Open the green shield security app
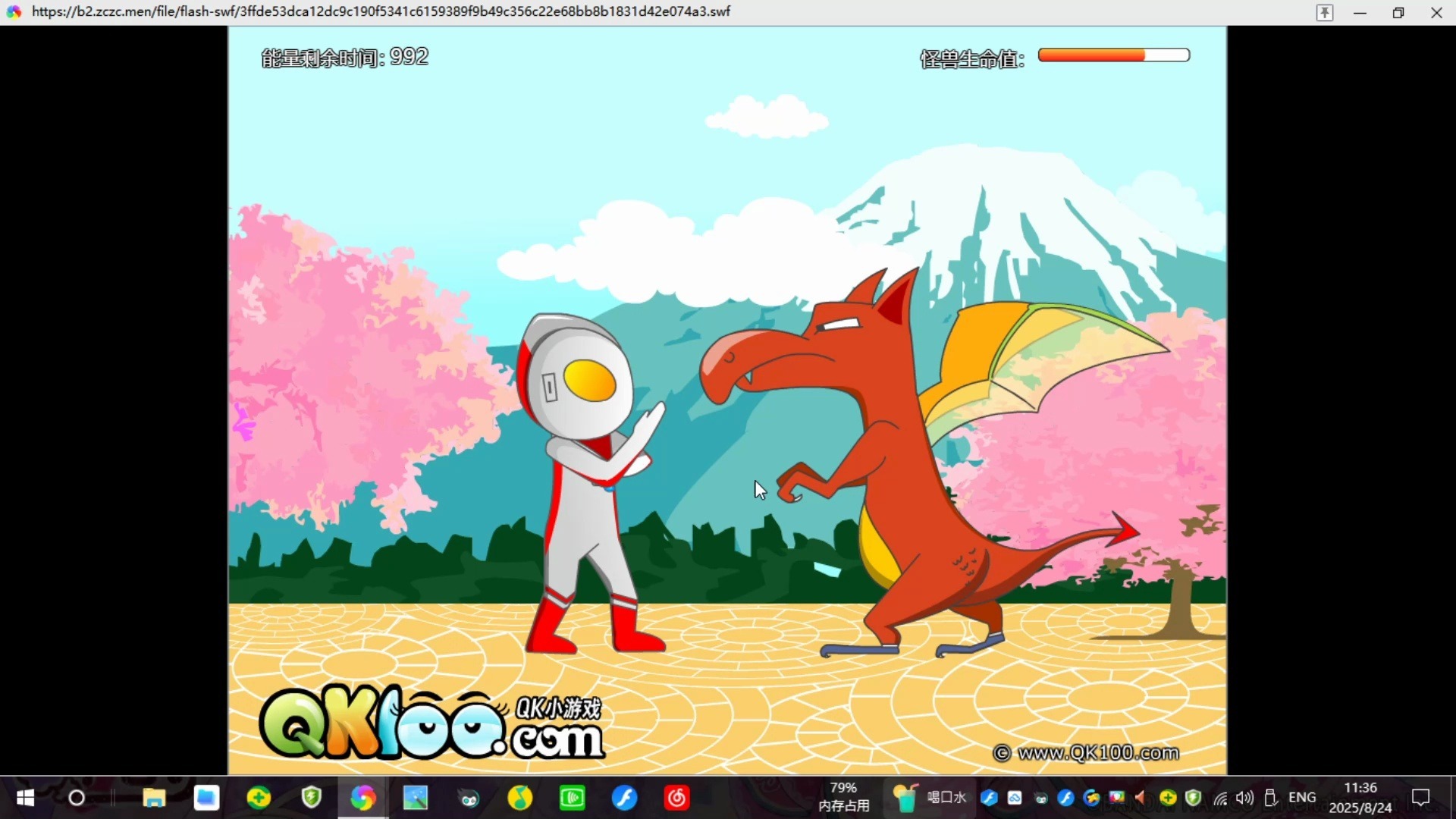The width and height of the screenshot is (1456, 819). [311, 798]
